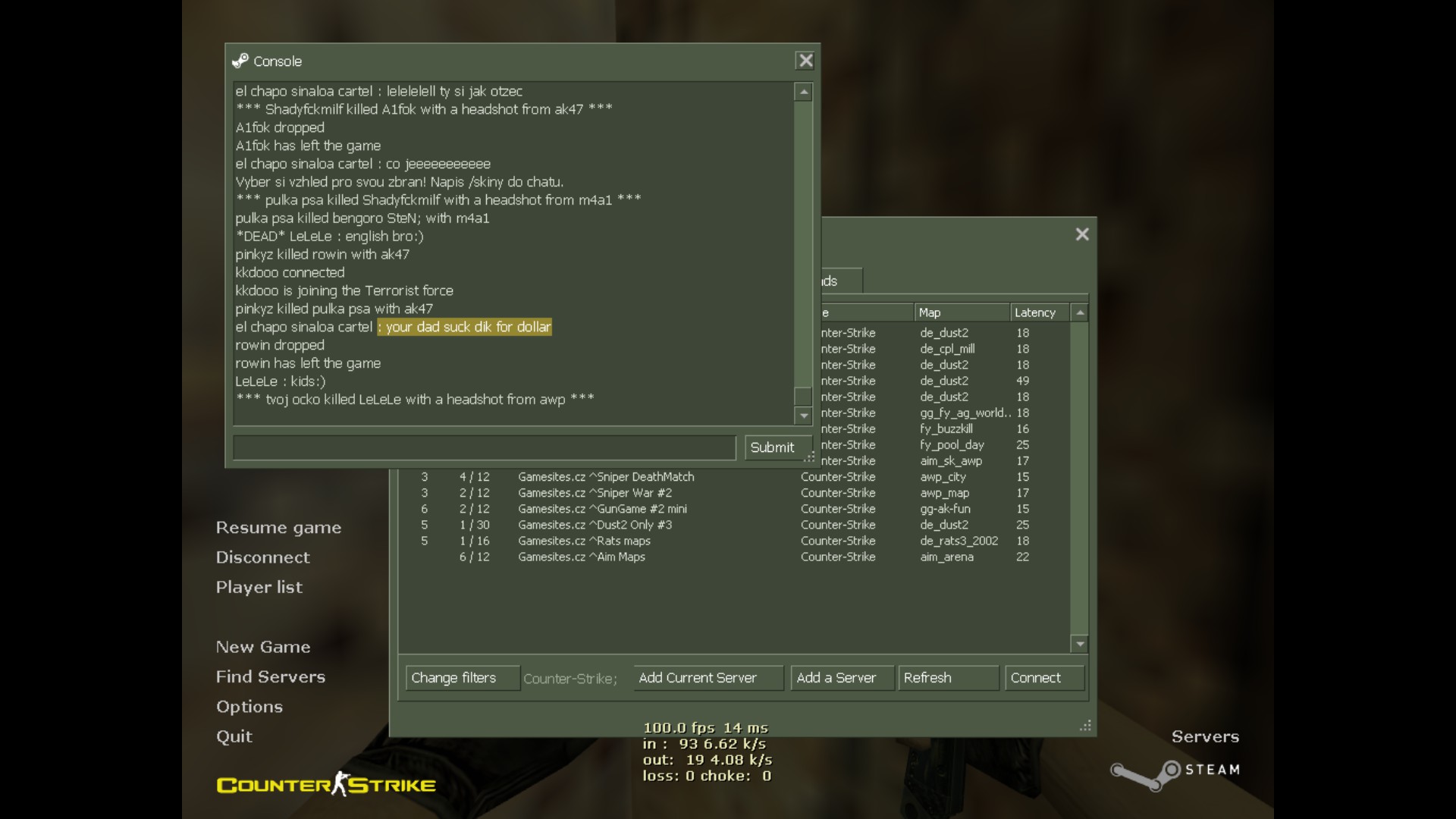Viewport: 1456px width, 819px height.
Task: Click server list scroll down arrow
Action: pyautogui.click(x=1080, y=644)
